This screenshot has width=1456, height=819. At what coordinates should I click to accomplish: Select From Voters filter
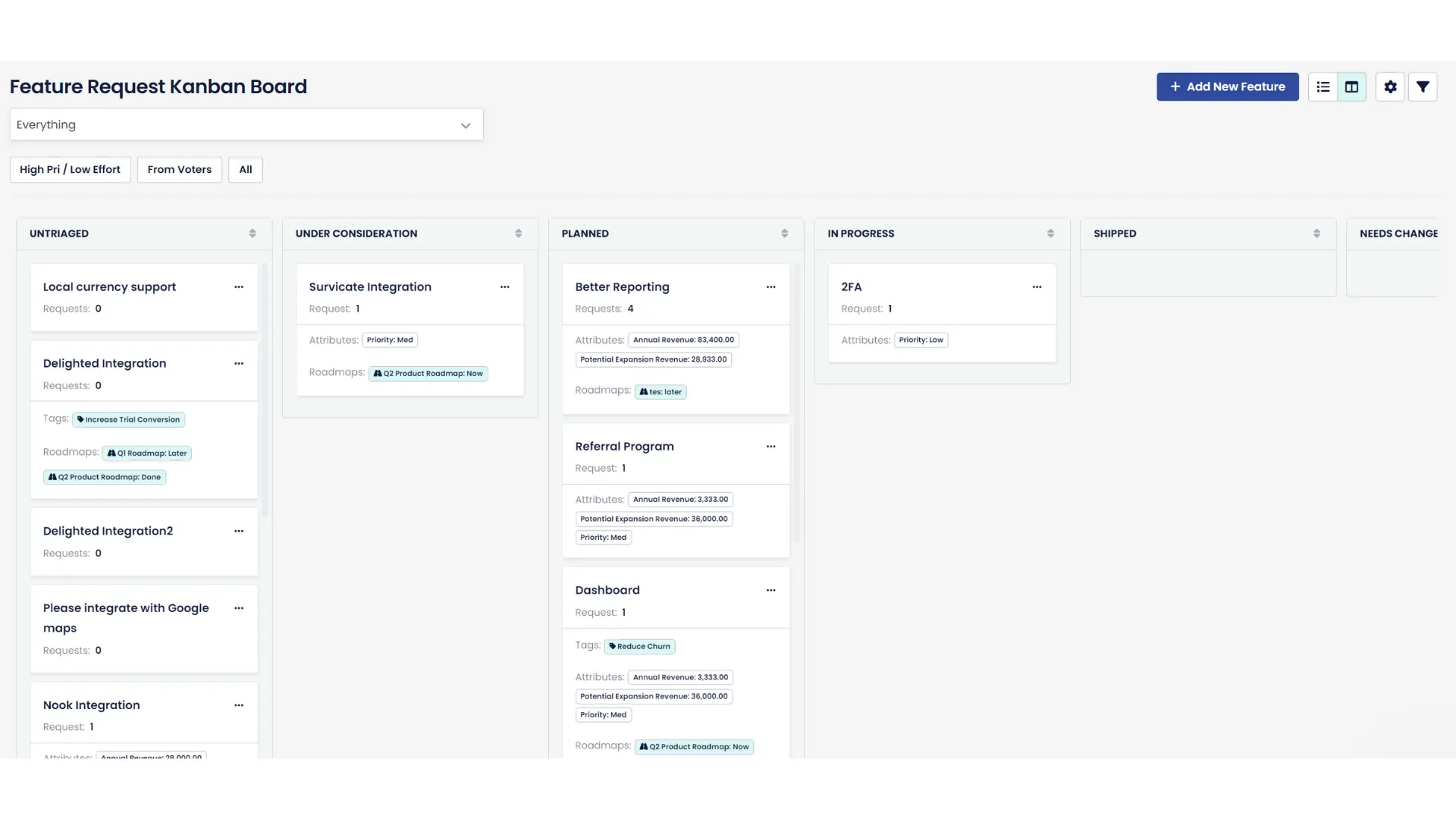(180, 170)
